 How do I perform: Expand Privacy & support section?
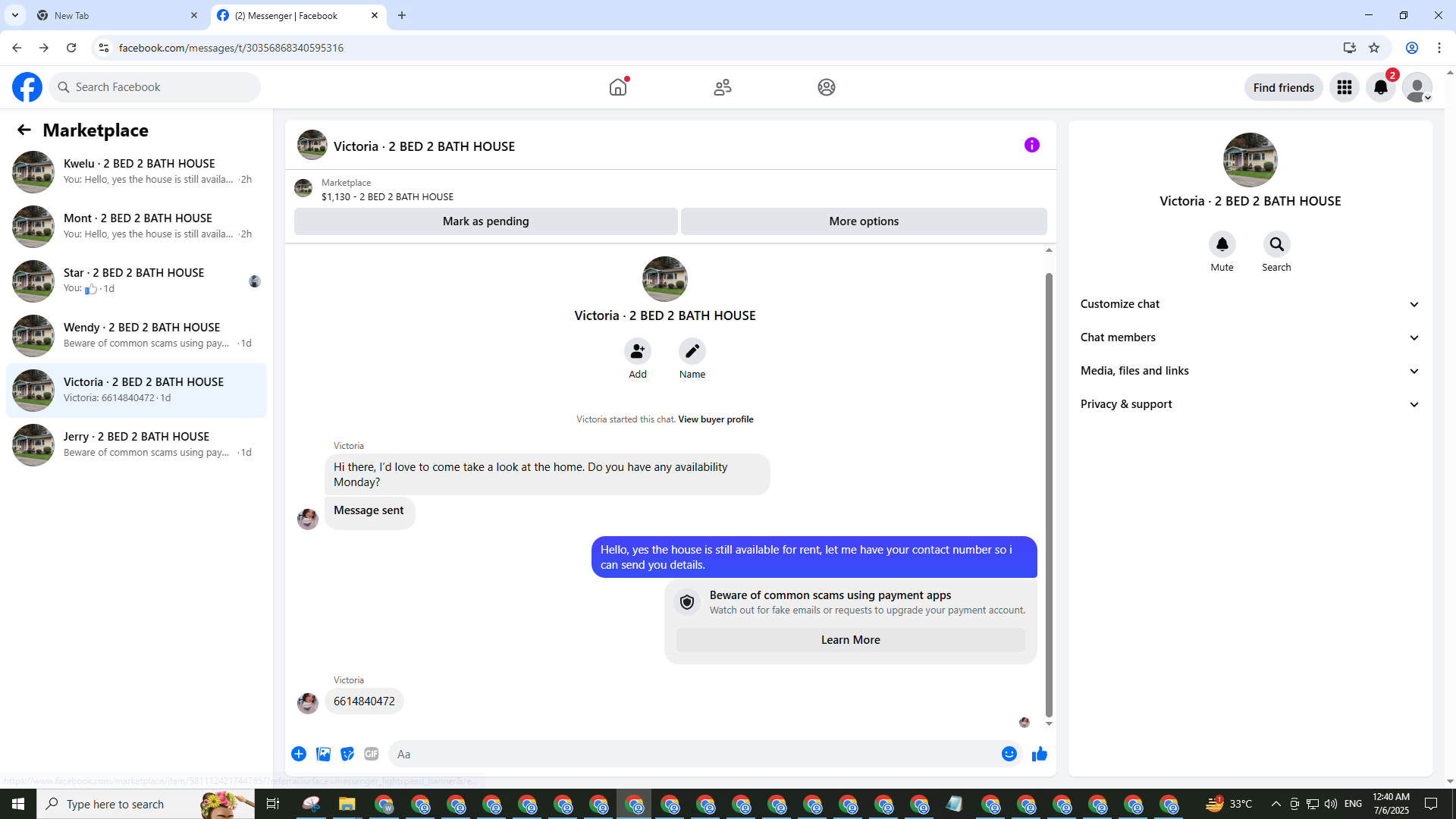coord(1249,404)
